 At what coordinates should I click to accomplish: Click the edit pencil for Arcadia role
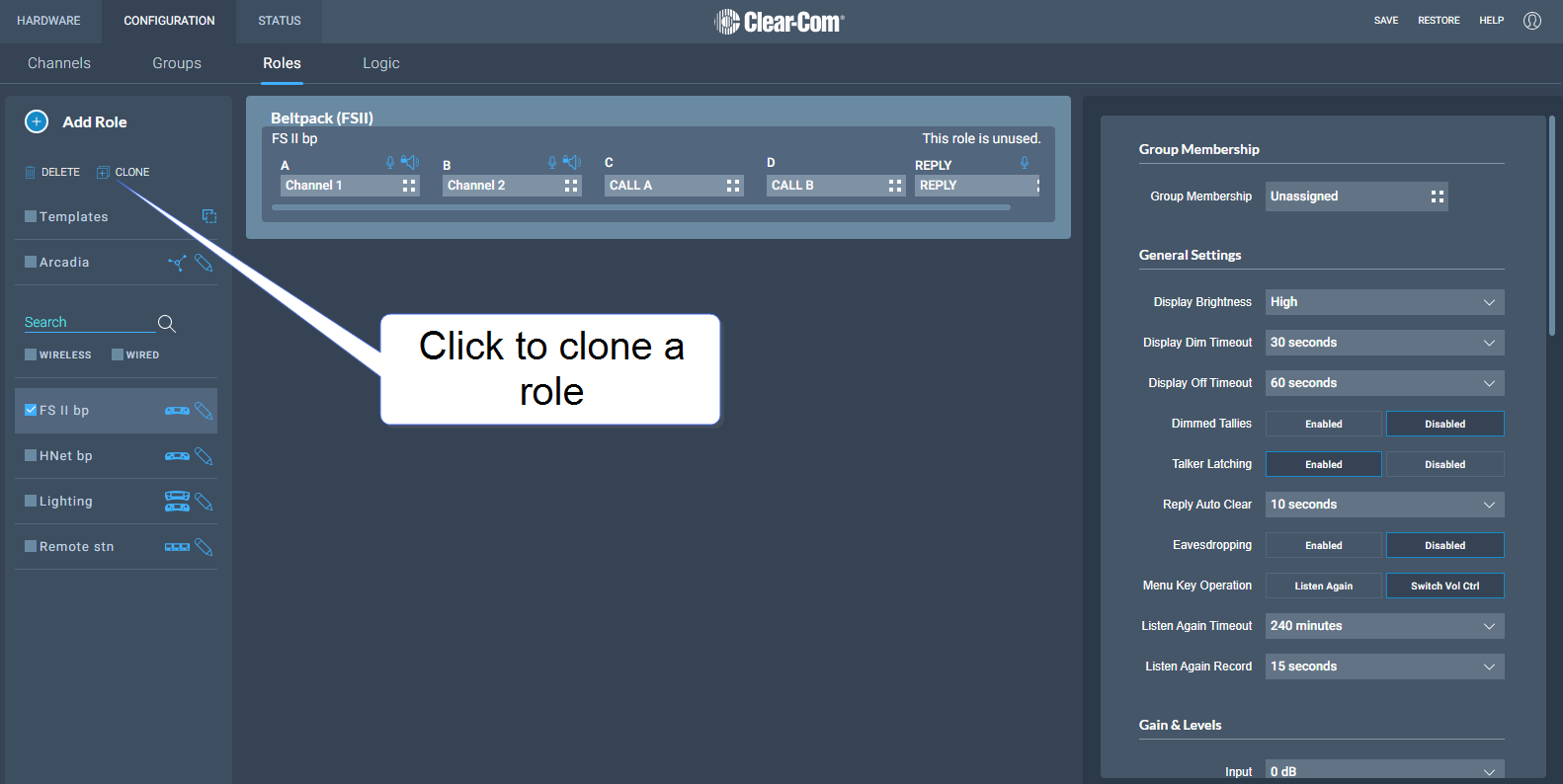(x=204, y=263)
